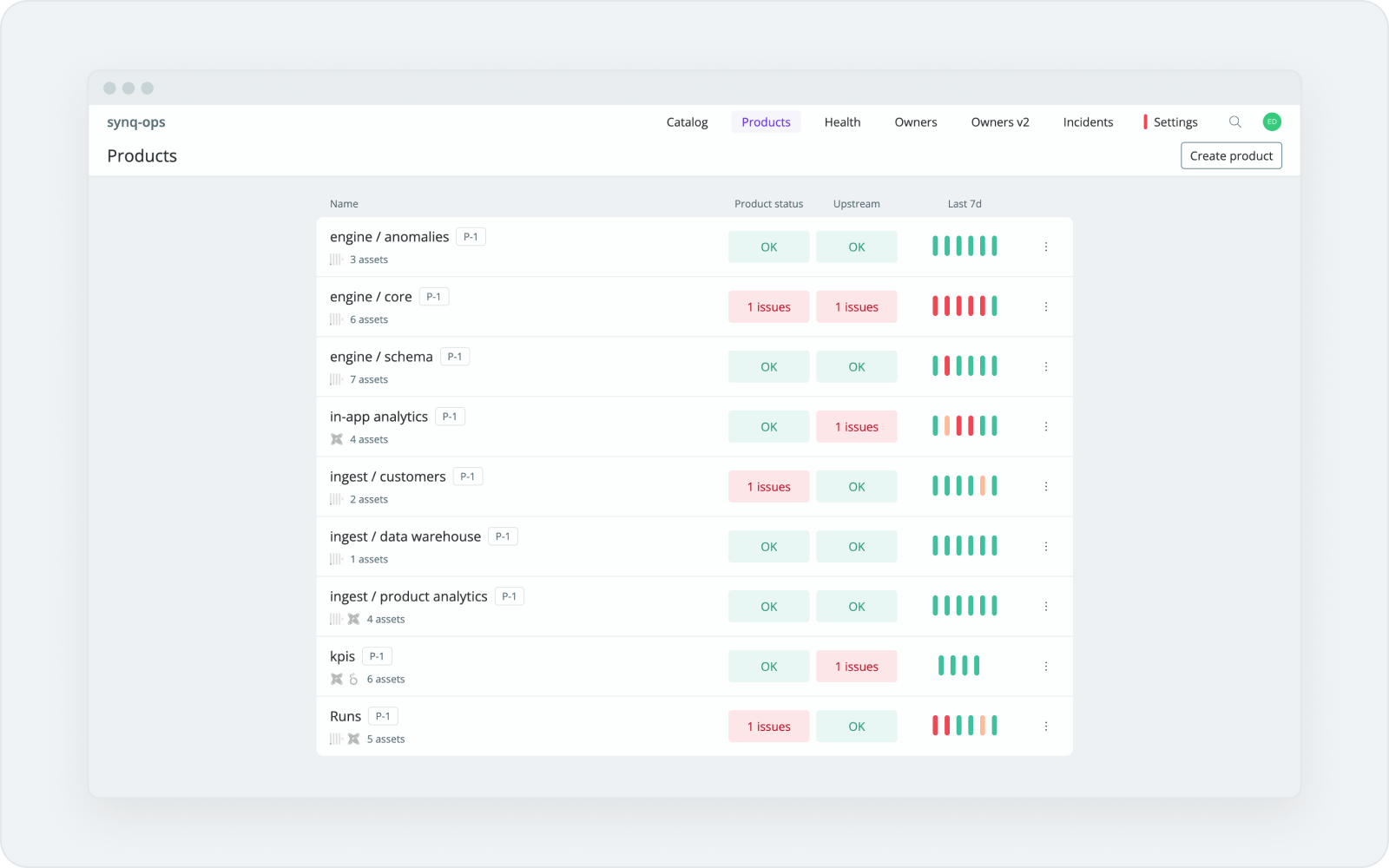
Task: Click the asset columns icon under engine / core
Action: 335,319
